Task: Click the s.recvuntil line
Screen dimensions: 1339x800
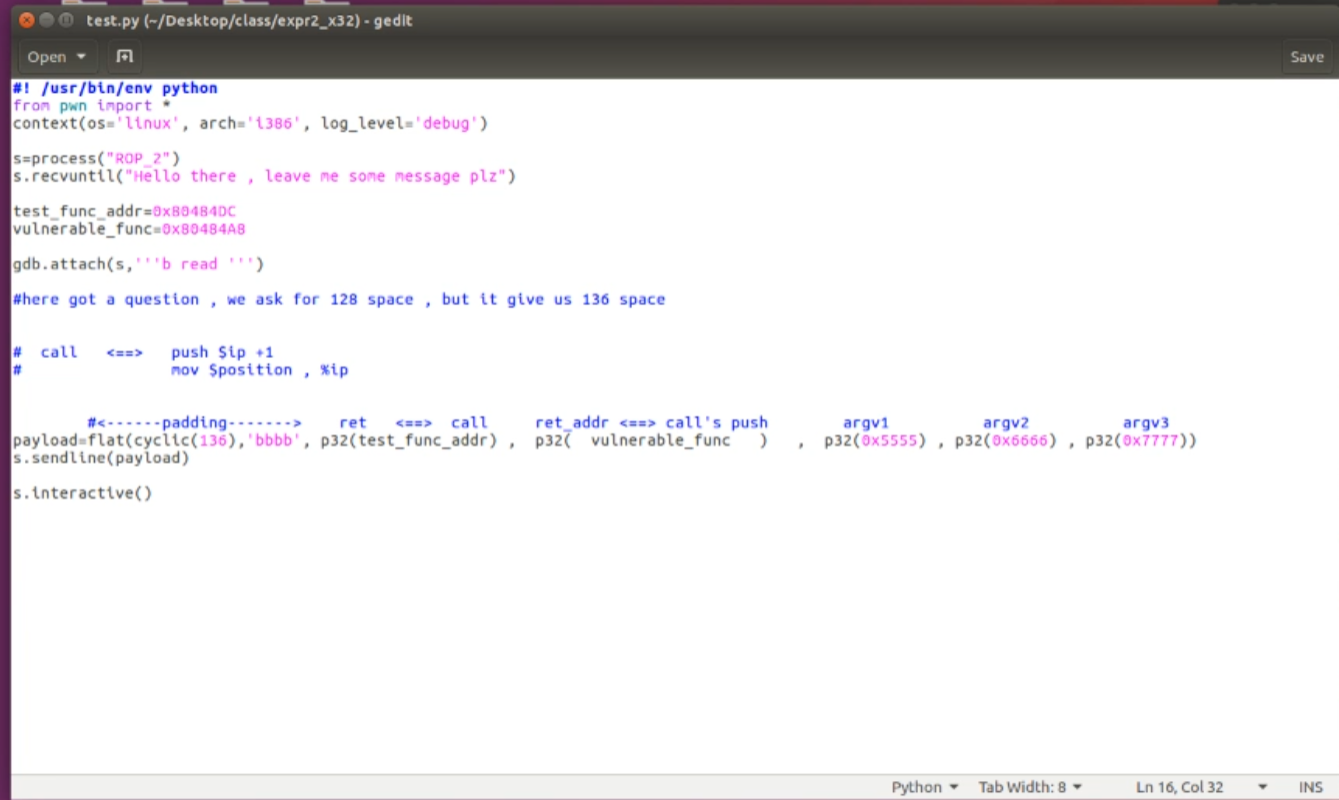Action: pyautogui.click(x=264, y=176)
